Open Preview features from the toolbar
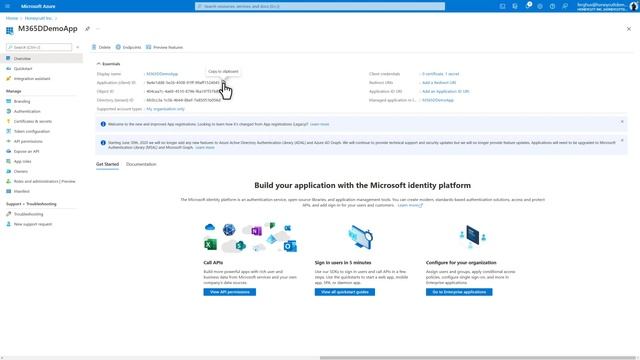640x360 pixels. 164,47
